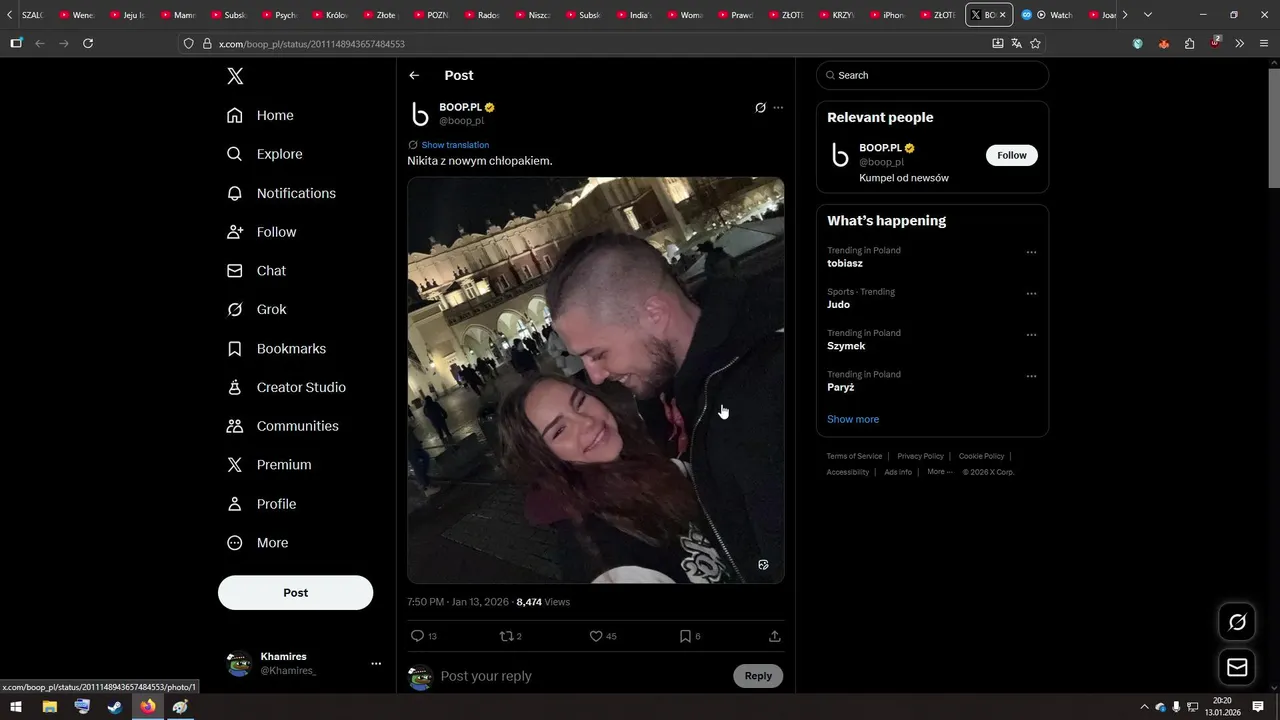
Task: Open options for the Szymek trend
Action: tap(1031, 335)
